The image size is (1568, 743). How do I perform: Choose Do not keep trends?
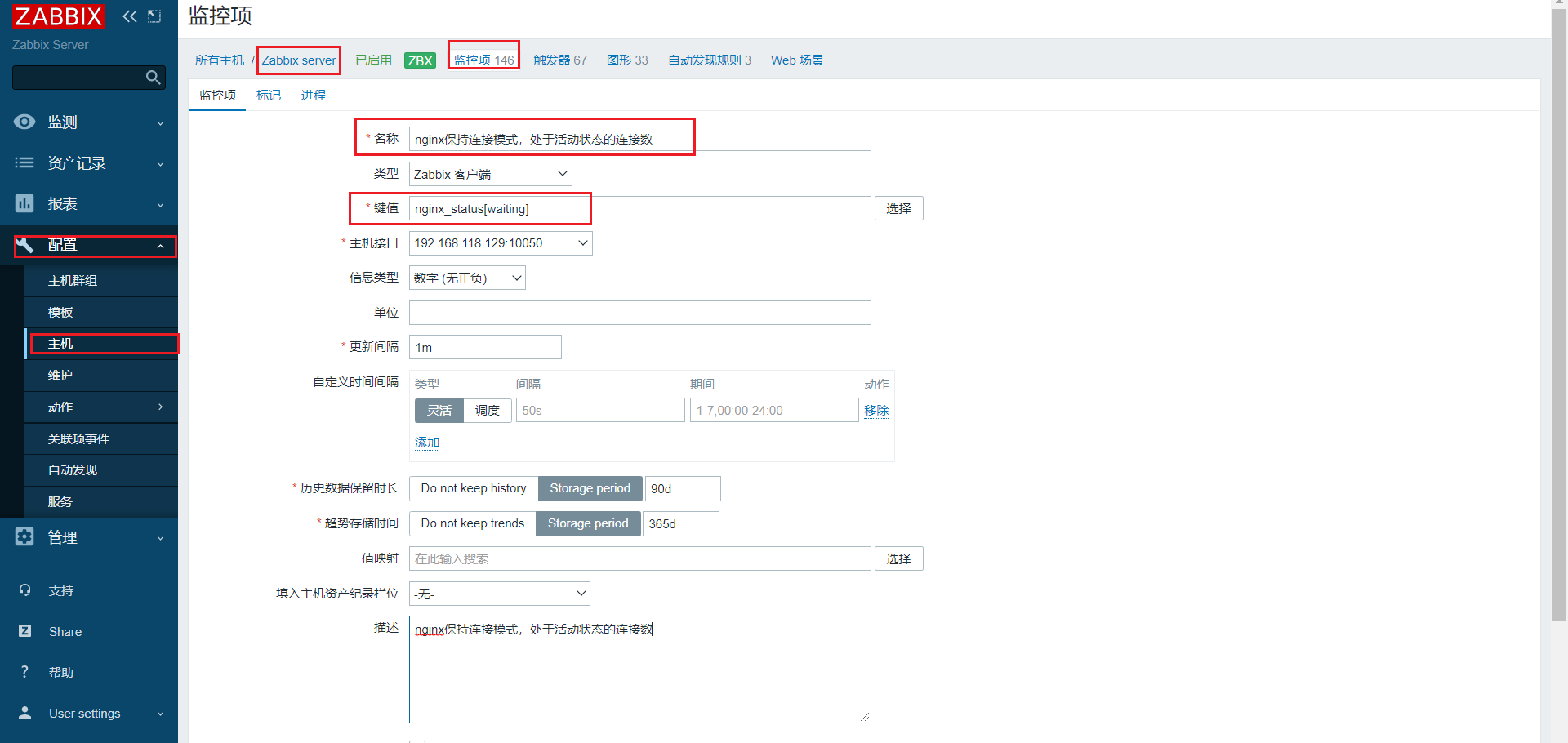coord(473,523)
